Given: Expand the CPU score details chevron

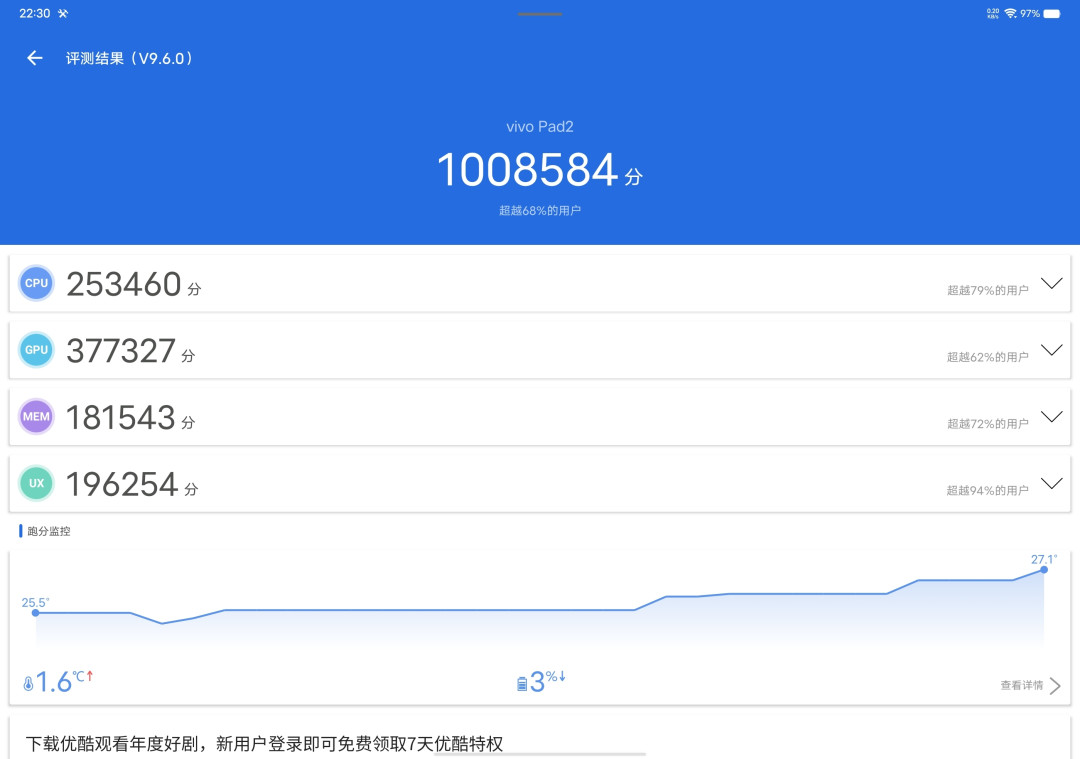Looking at the screenshot, I should [1051, 283].
